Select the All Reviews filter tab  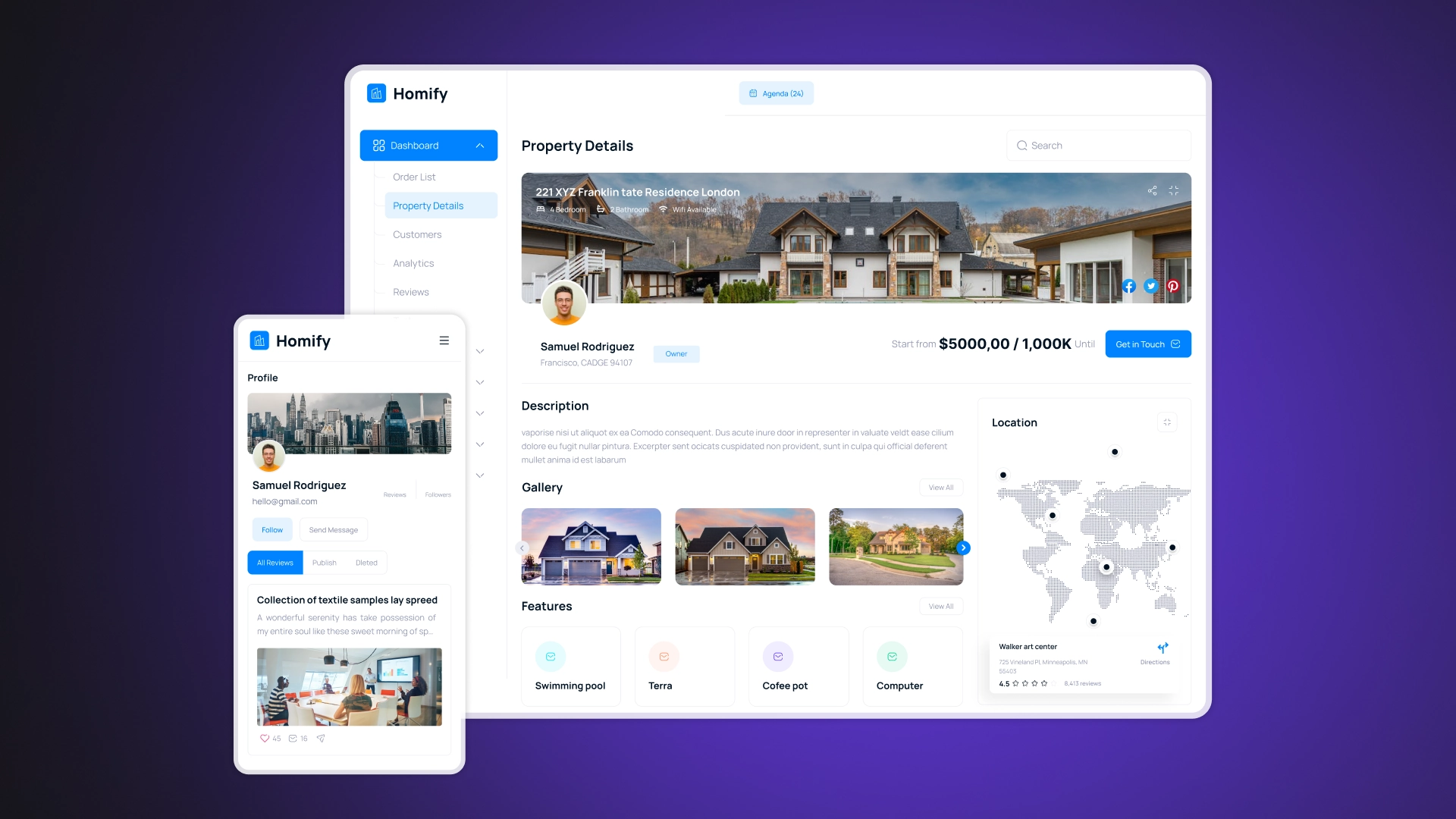(275, 561)
